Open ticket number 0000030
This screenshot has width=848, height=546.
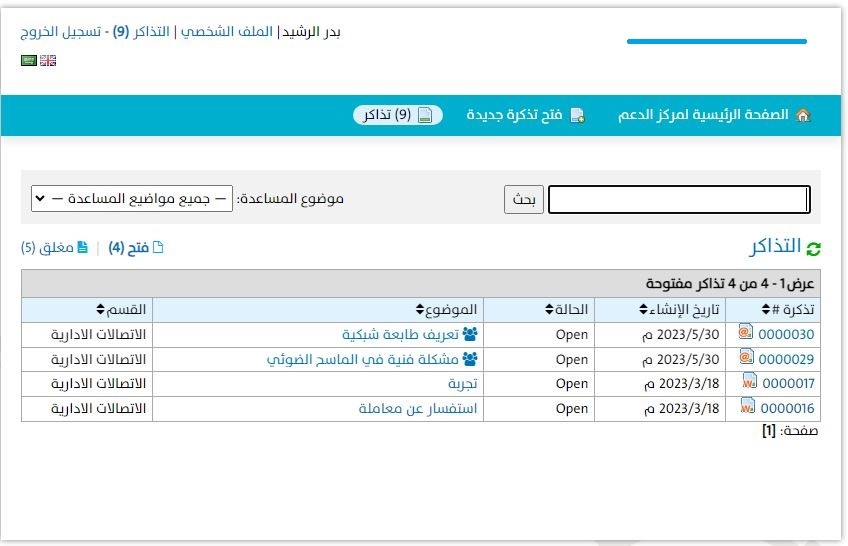pyautogui.click(x=786, y=335)
